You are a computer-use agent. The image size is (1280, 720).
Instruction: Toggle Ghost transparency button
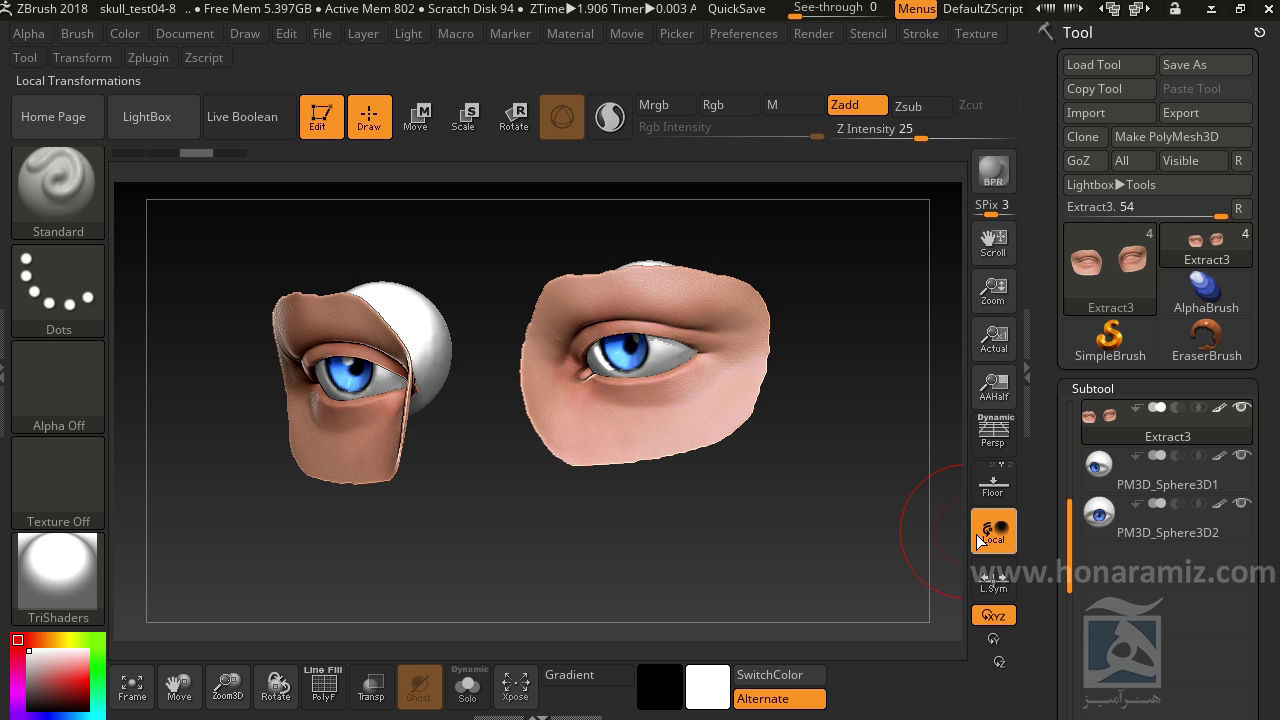tap(419, 687)
